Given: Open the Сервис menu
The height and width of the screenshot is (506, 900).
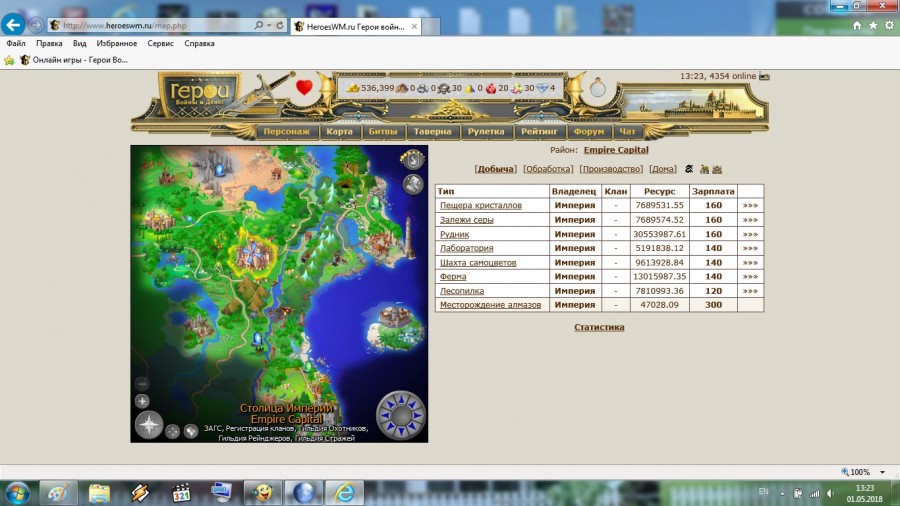Looking at the screenshot, I should 160,44.
